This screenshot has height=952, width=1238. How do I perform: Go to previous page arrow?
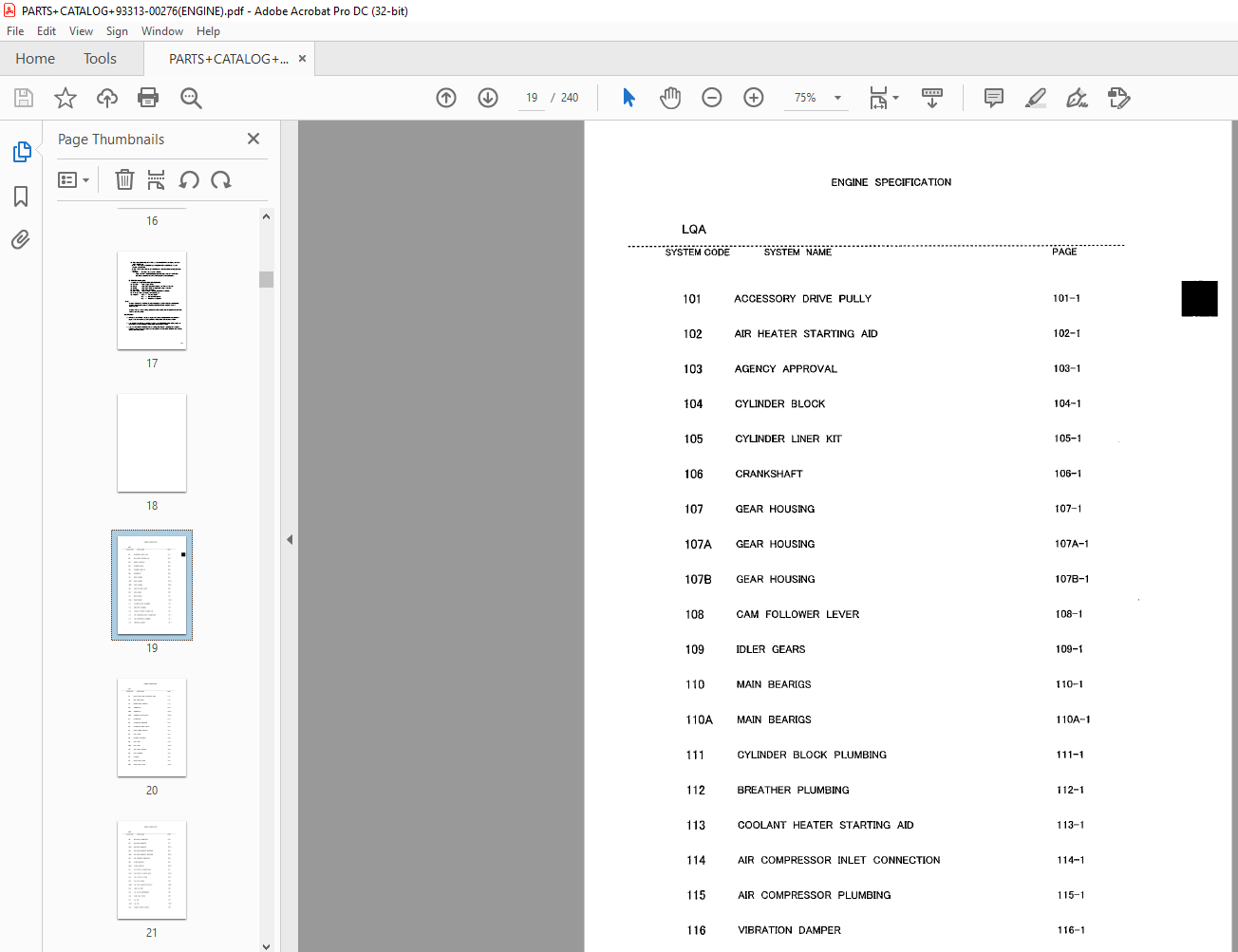coord(446,98)
